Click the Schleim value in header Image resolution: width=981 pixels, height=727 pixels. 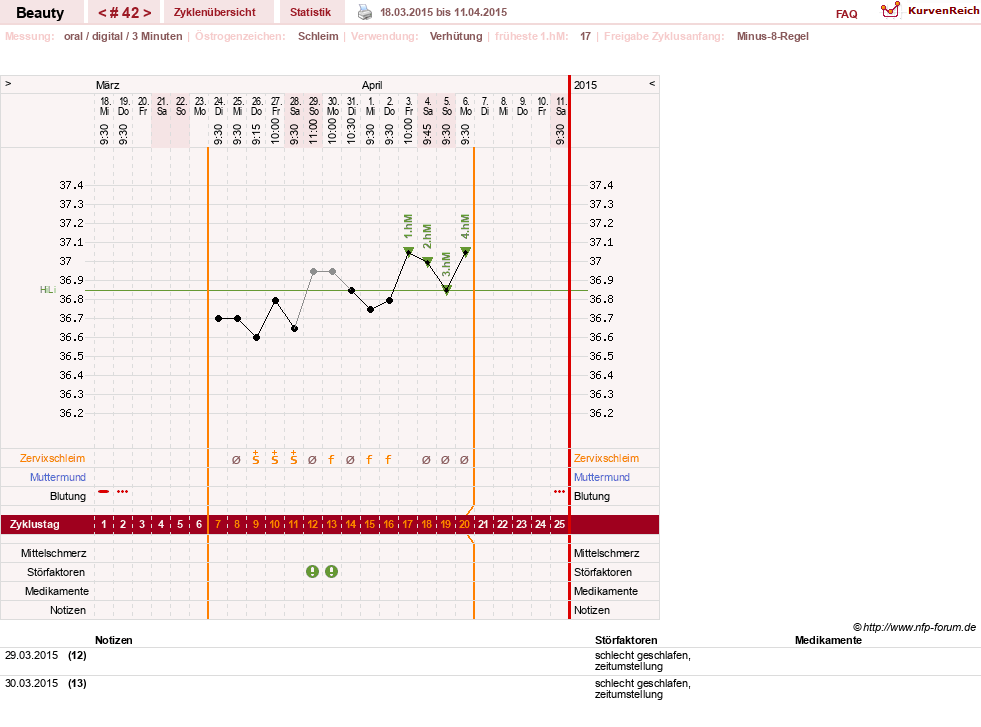[318, 36]
